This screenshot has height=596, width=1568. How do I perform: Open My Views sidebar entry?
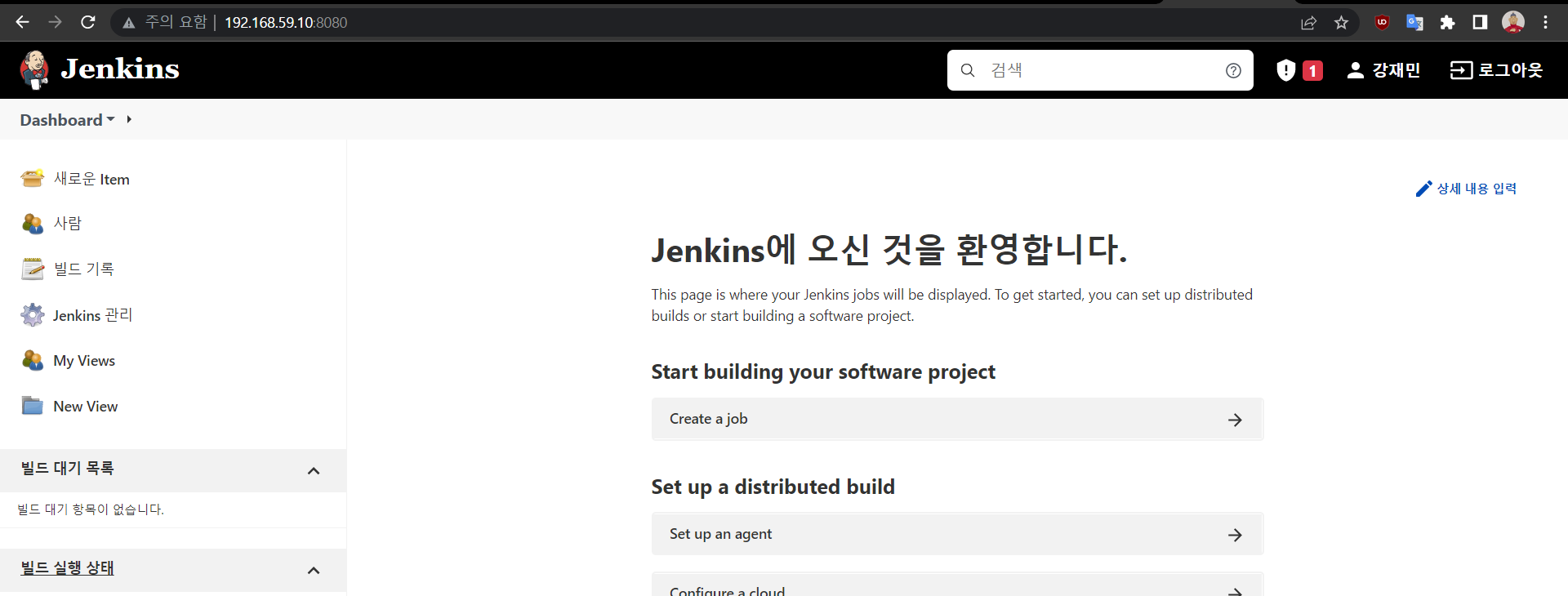coord(84,361)
